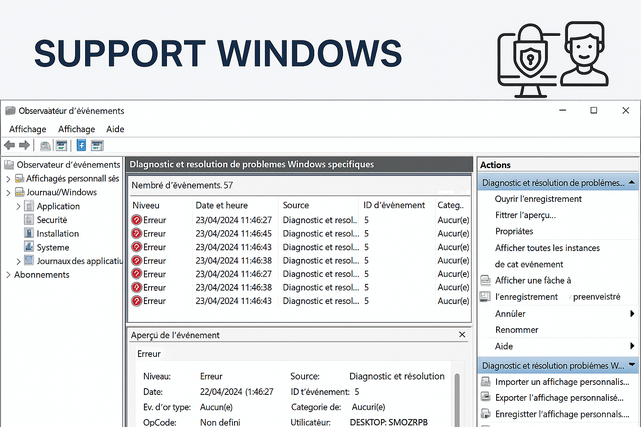Select Abonnements in the tree
Screen dimensions: 641x427
click(42, 275)
